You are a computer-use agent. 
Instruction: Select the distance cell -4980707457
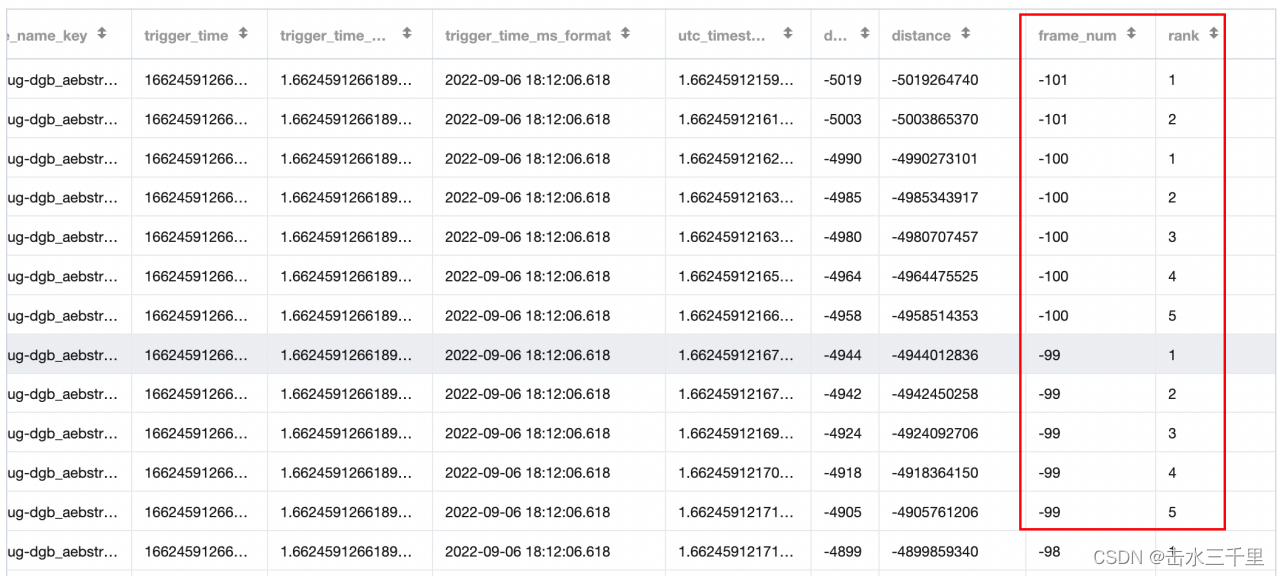pos(935,237)
